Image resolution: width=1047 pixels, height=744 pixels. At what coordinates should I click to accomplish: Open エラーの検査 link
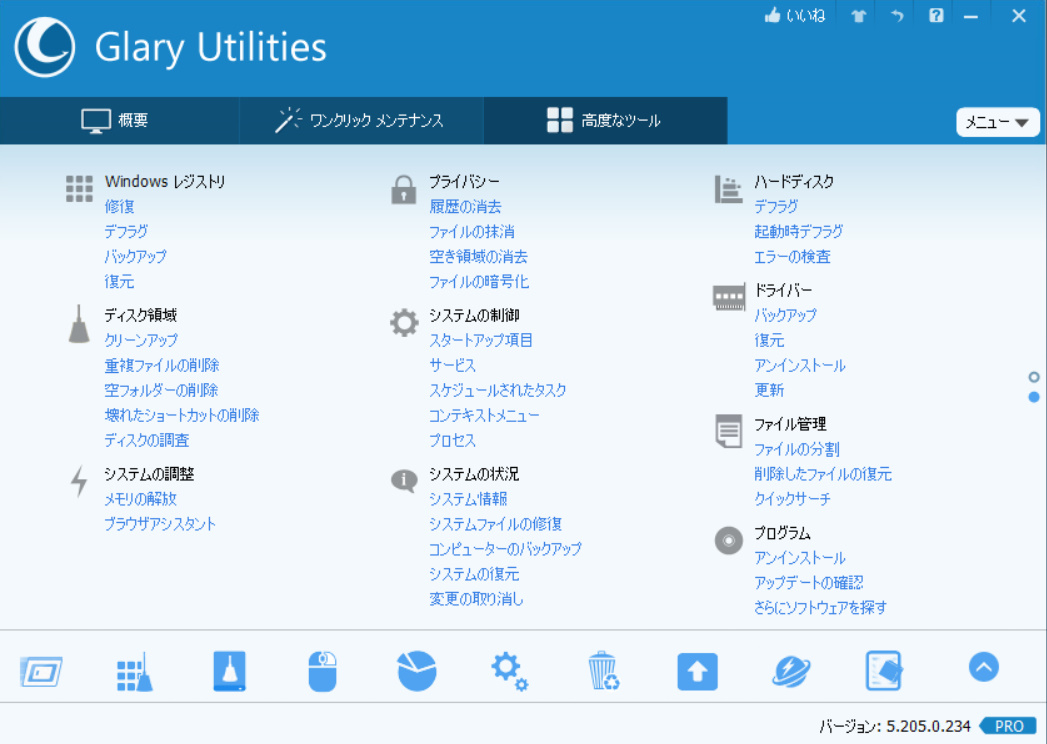793,256
